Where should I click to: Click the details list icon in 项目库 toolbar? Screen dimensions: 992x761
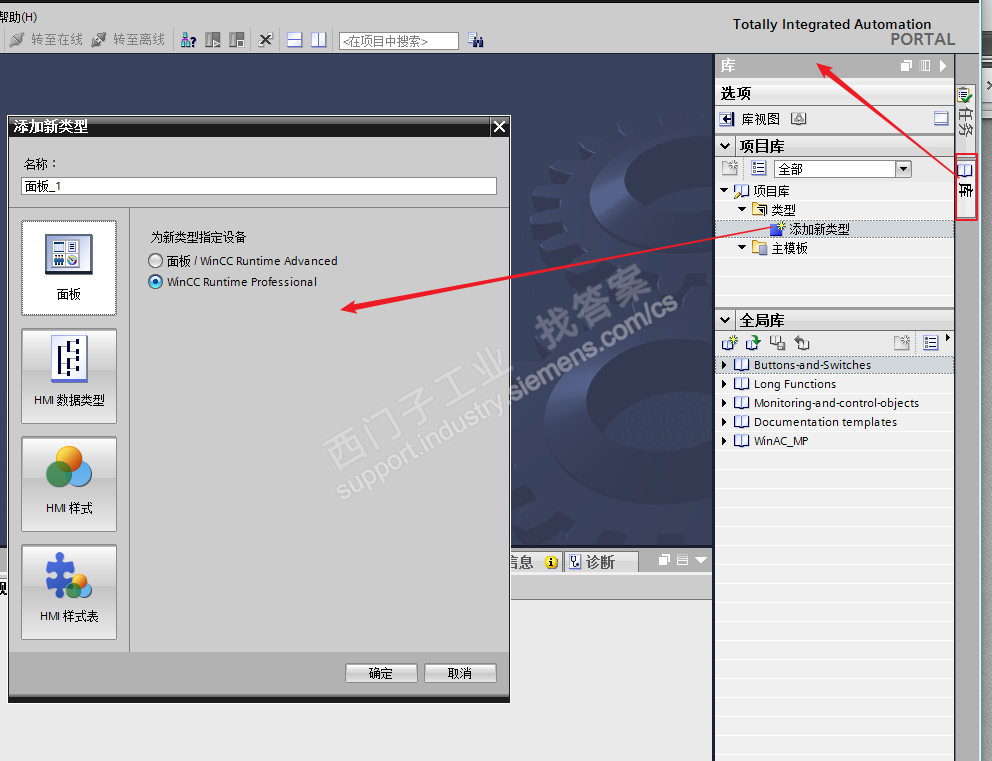point(758,168)
